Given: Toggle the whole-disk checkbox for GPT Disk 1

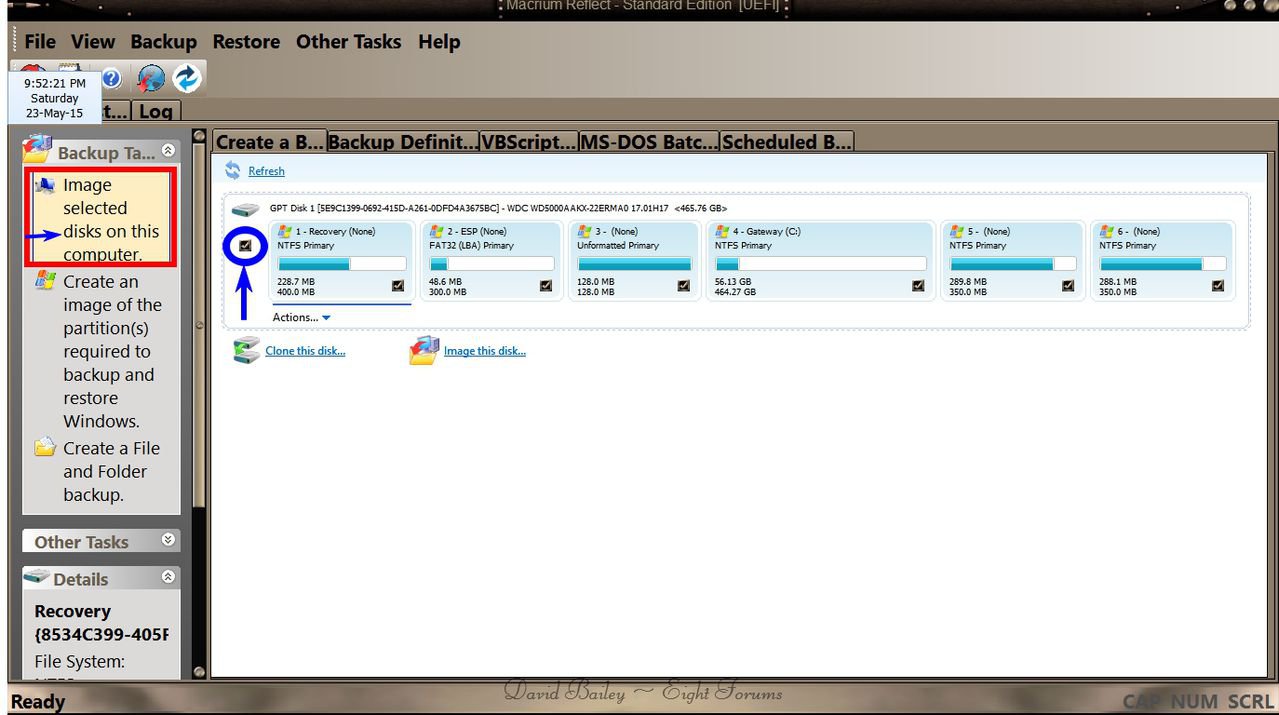Looking at the screenshot, I should pos(246,245).
